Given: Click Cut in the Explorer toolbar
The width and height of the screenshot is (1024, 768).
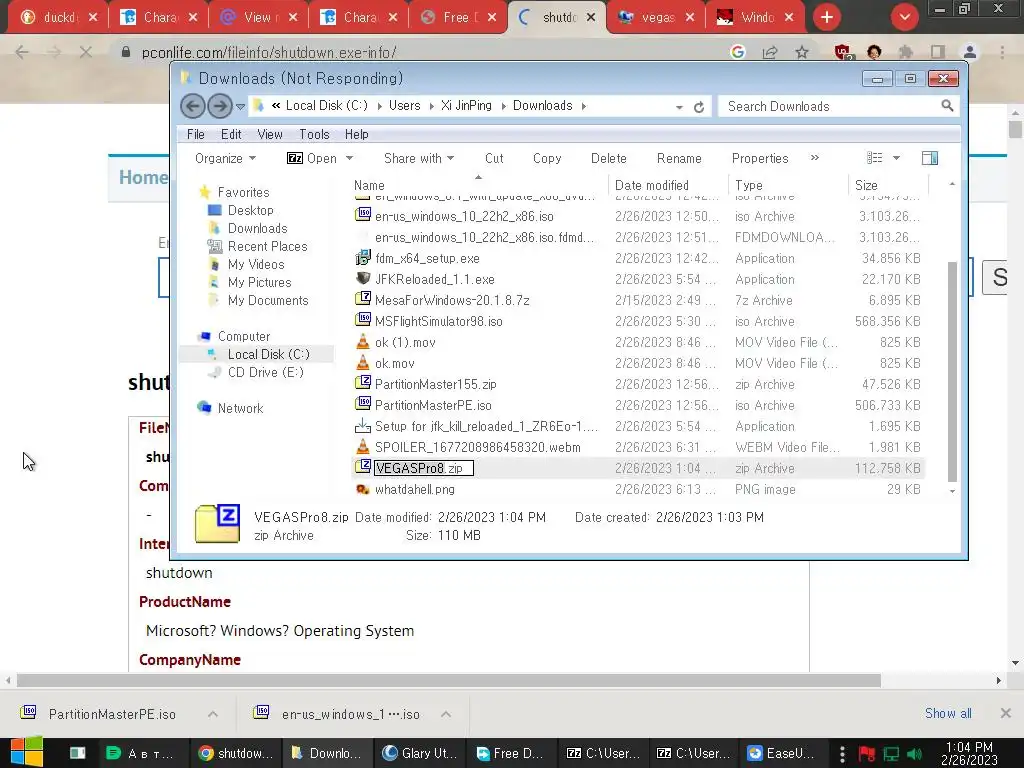Looking at the screenshot, I should pos(494,158).
